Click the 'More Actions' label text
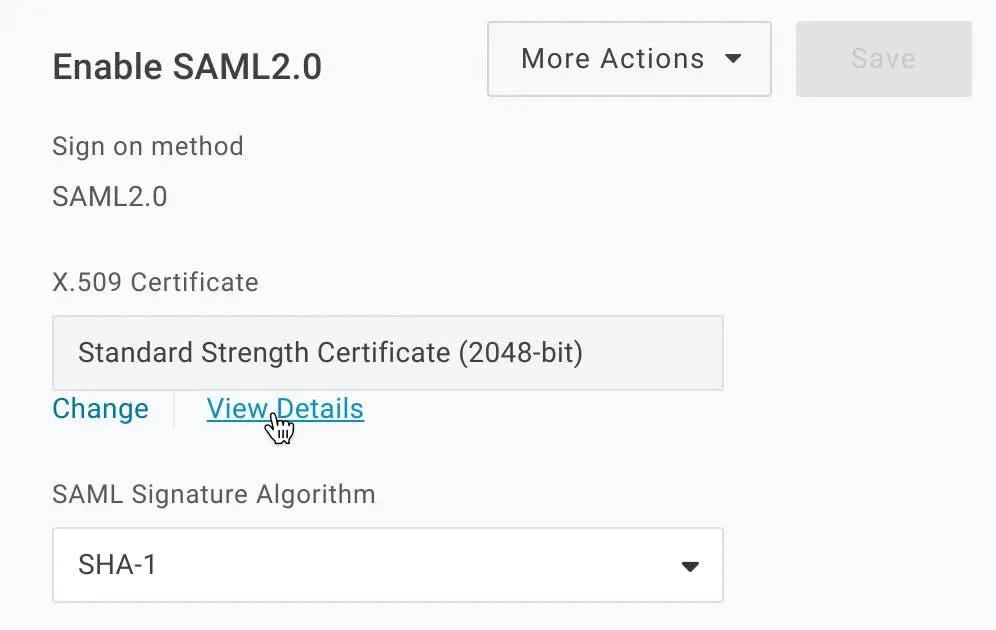Viewport: 996px width, 630px height. [x=613, y=59]
